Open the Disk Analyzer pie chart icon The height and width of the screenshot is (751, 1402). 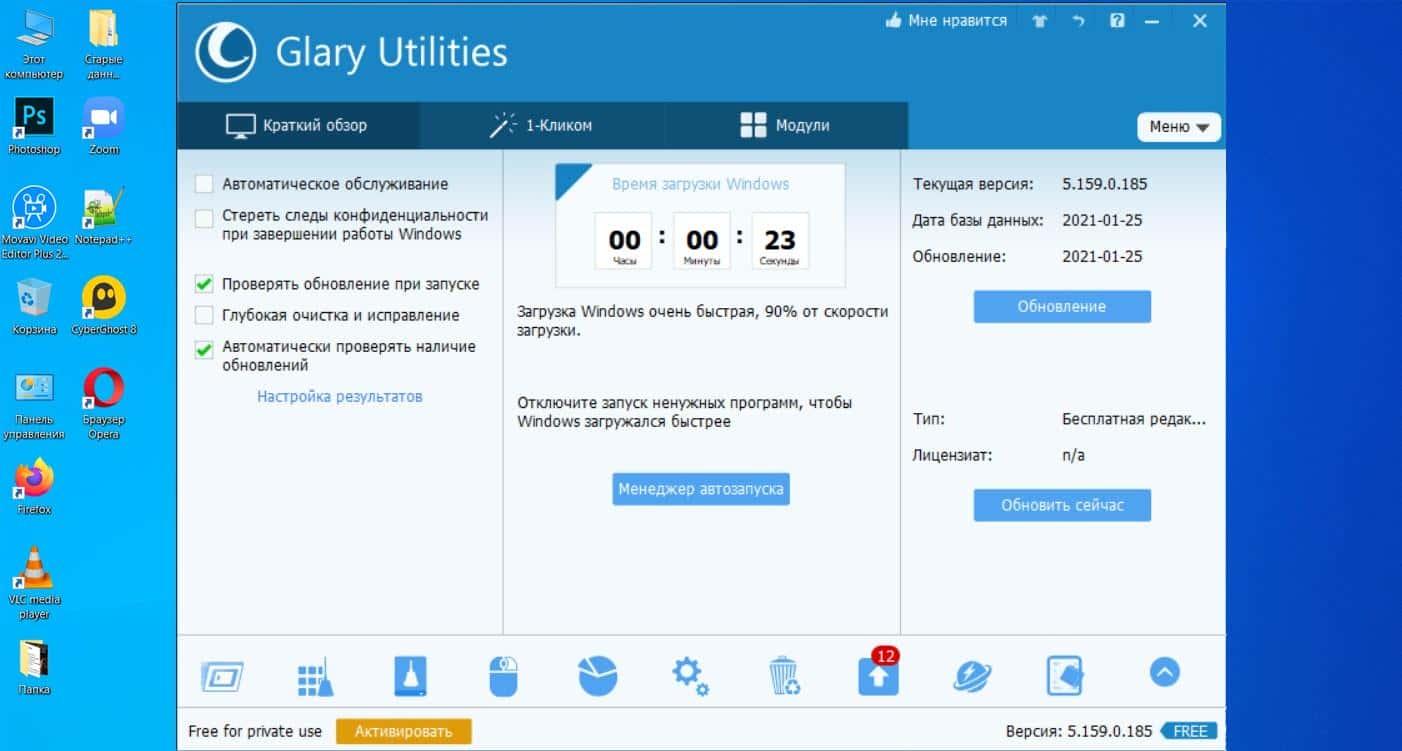[x=597, y=677]
